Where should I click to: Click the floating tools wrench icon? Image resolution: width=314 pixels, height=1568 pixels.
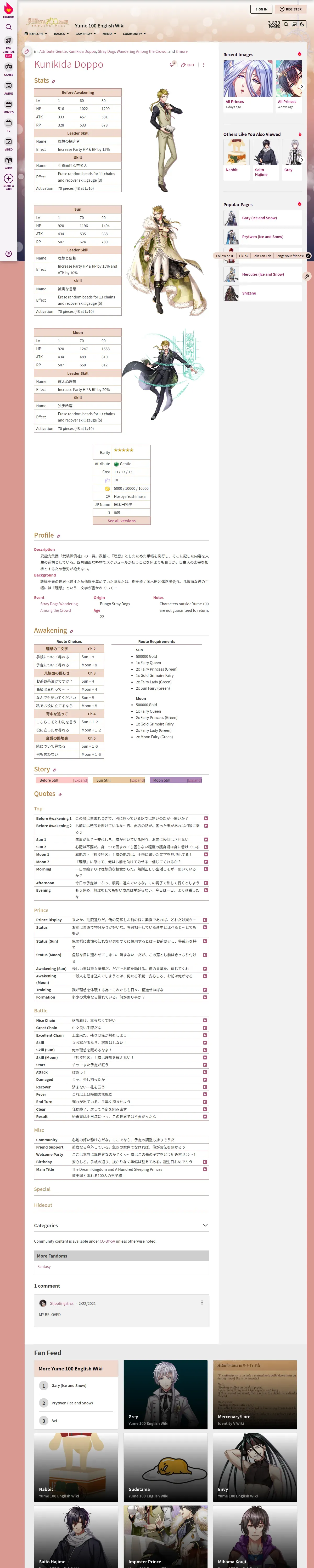click(x=307, y=276)
